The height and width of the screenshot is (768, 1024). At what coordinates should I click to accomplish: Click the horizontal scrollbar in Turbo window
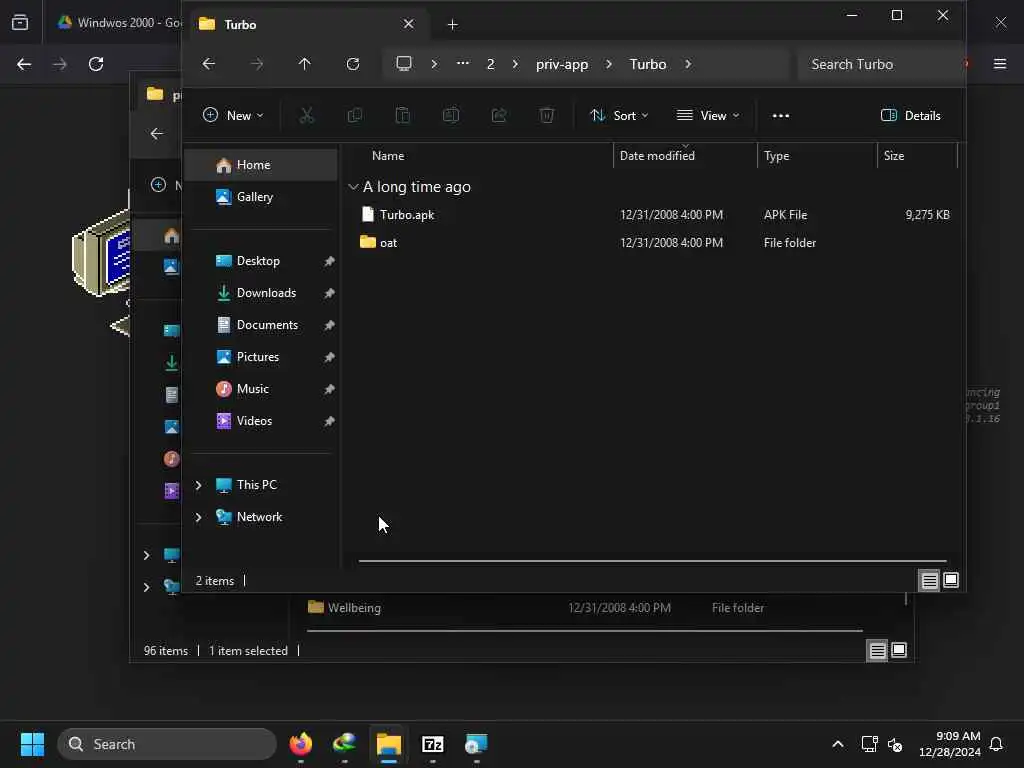[x=652, y=560]
